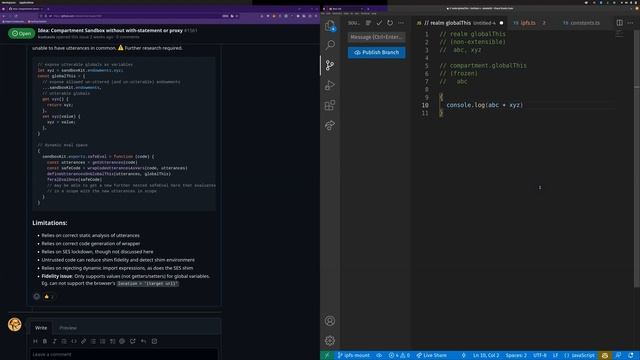
Task: Click console.log line 10 in editor
Action: (x=484, y=105)
